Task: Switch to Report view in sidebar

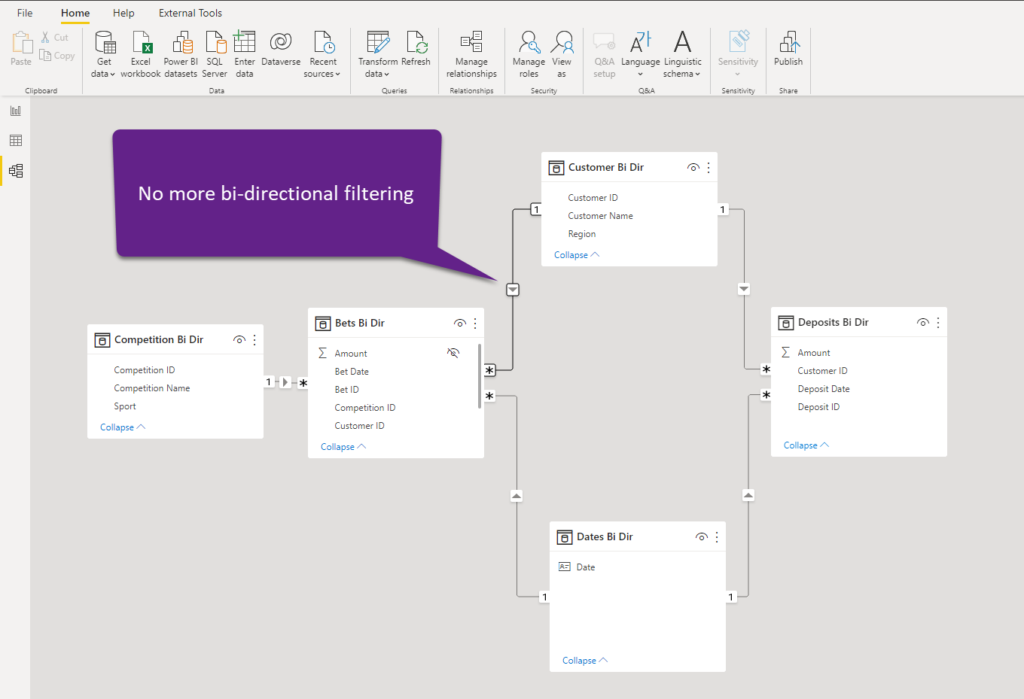Action: 16,111
